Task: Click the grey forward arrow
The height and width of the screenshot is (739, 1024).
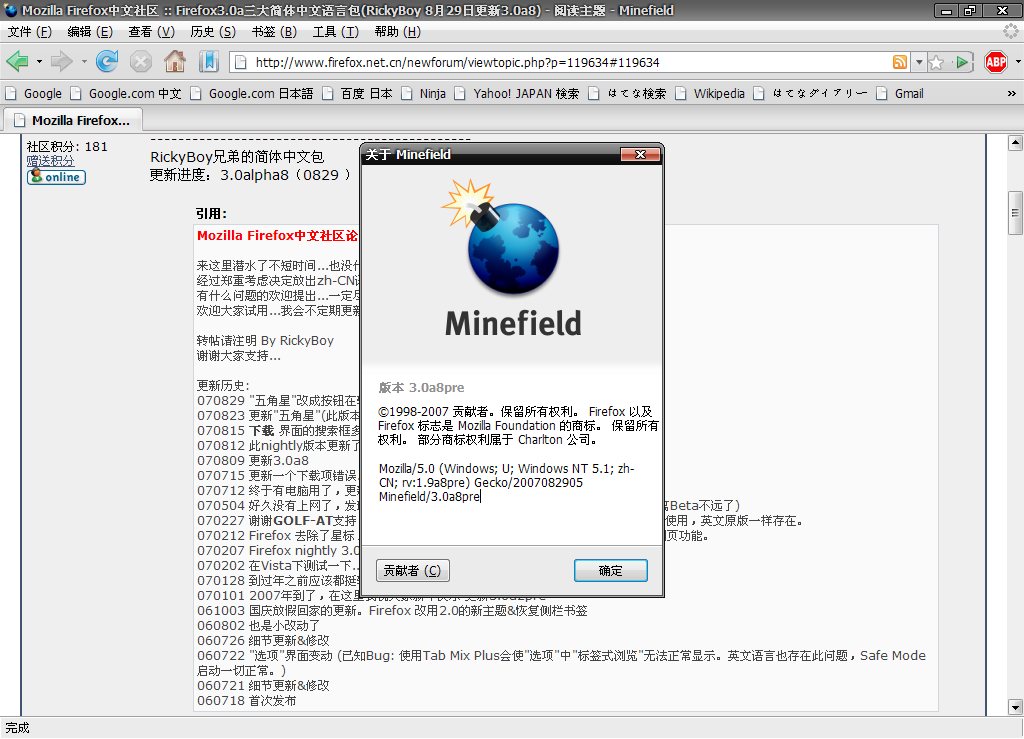Action: (62, 62)
